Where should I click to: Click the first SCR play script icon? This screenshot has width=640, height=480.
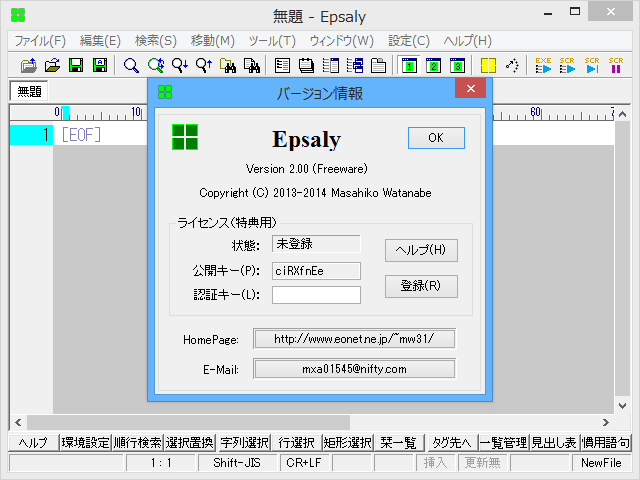click(567, 65)
